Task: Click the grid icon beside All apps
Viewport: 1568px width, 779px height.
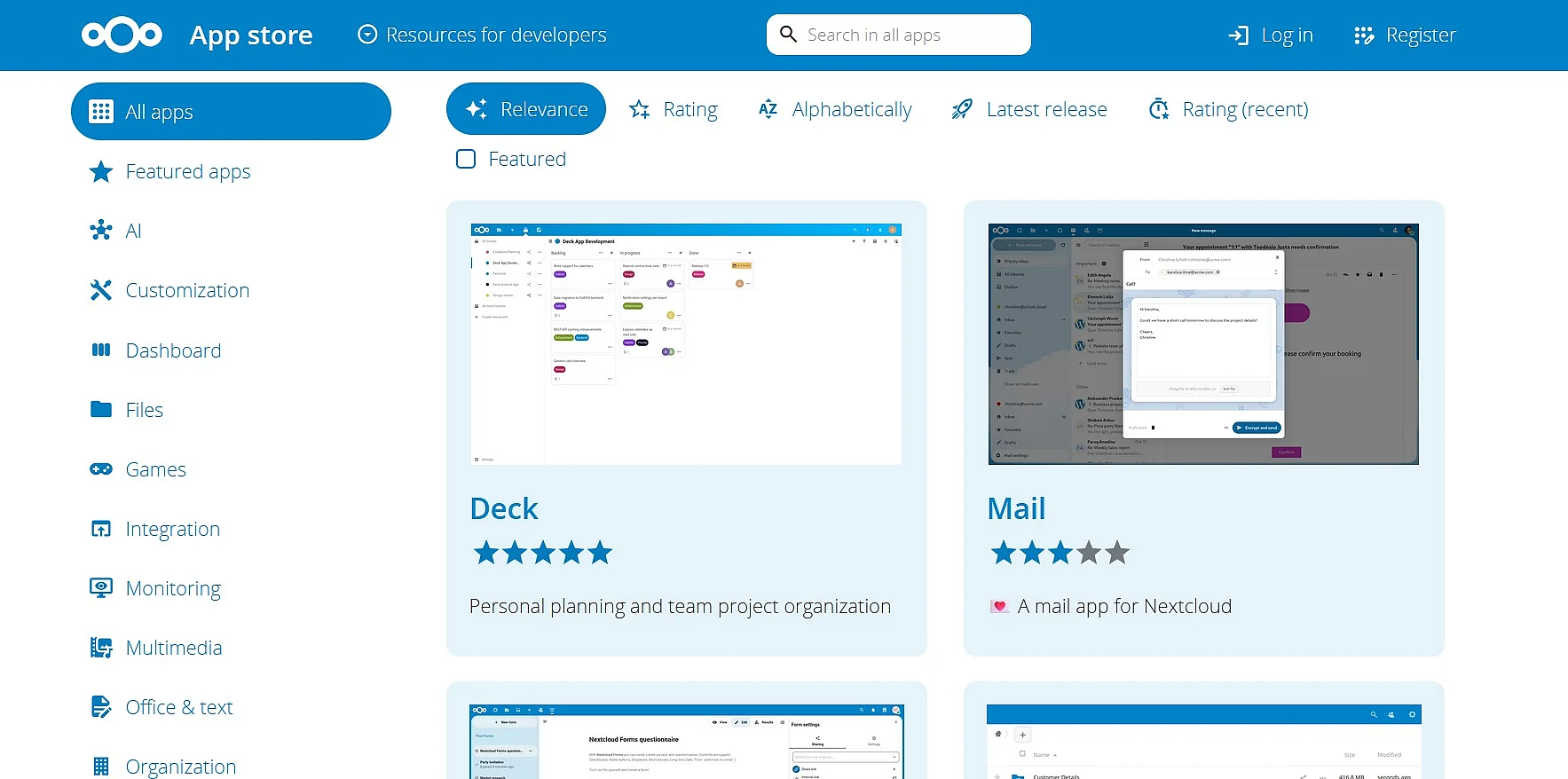Action: pyautogui.click(x=101, y=112)
